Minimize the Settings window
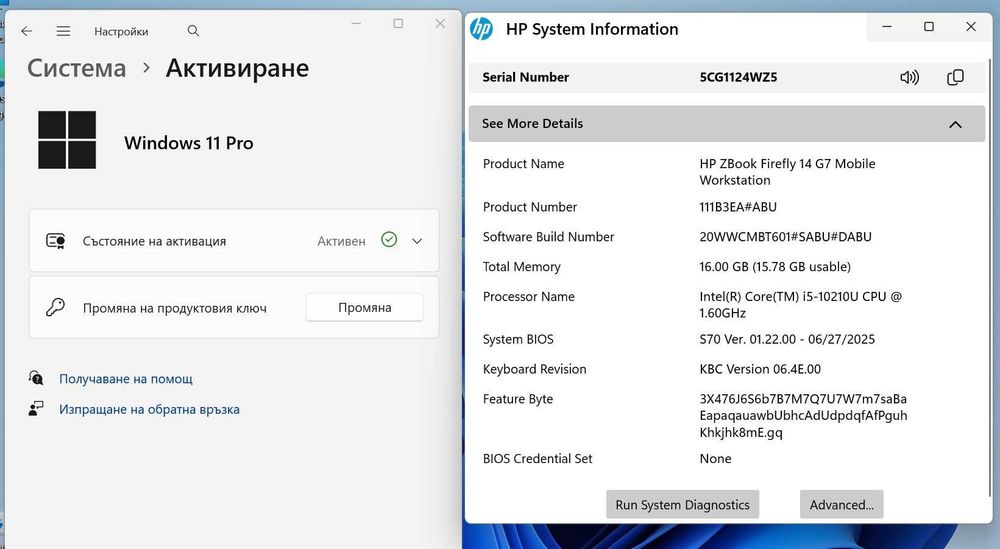The height and width of the screenshot is (549, 1000). pos(356,24)
